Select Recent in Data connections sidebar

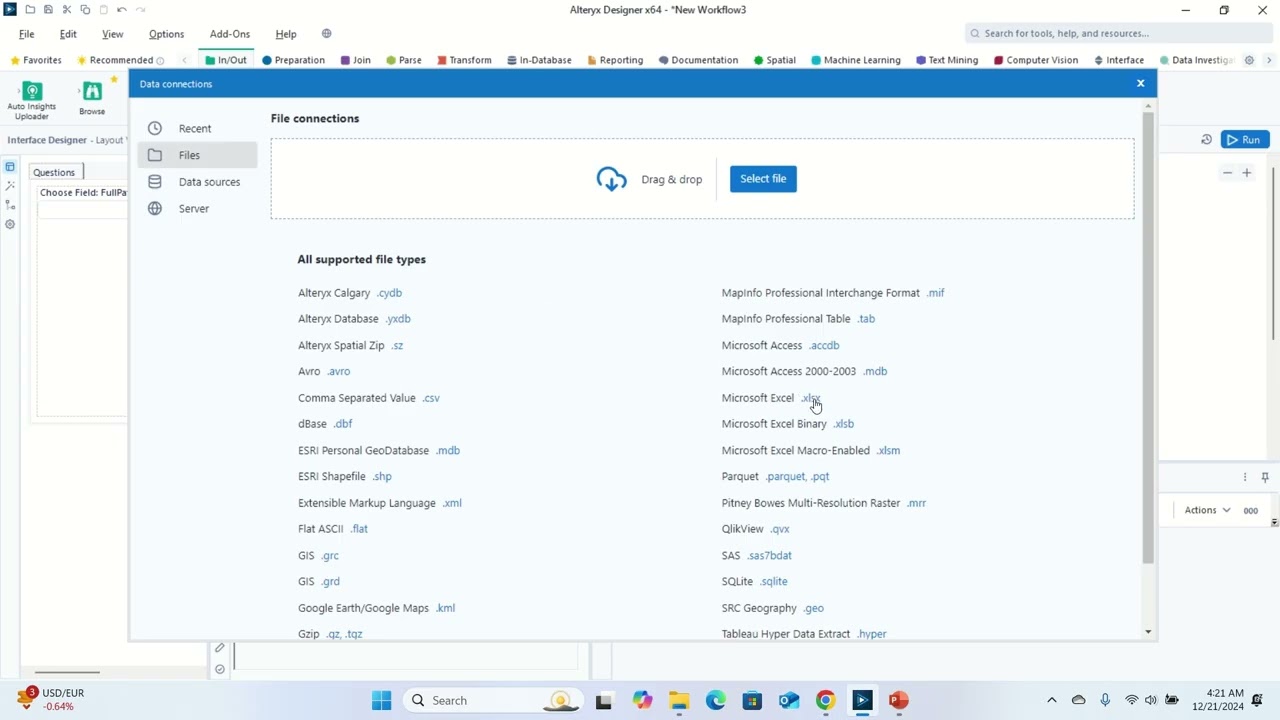(x=197, y=128)
